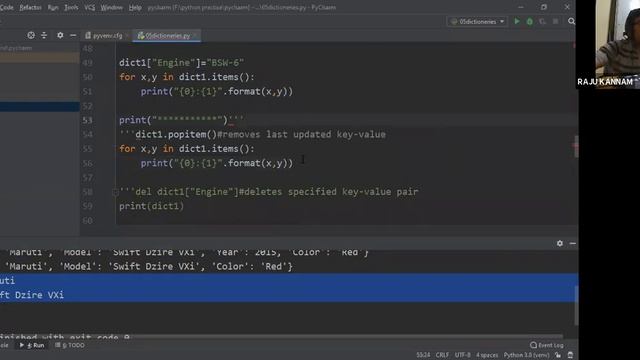This screenshot has height=360, width=640.
Task: Click the rightmost status bar icon
Action: (x=571, y=355)
